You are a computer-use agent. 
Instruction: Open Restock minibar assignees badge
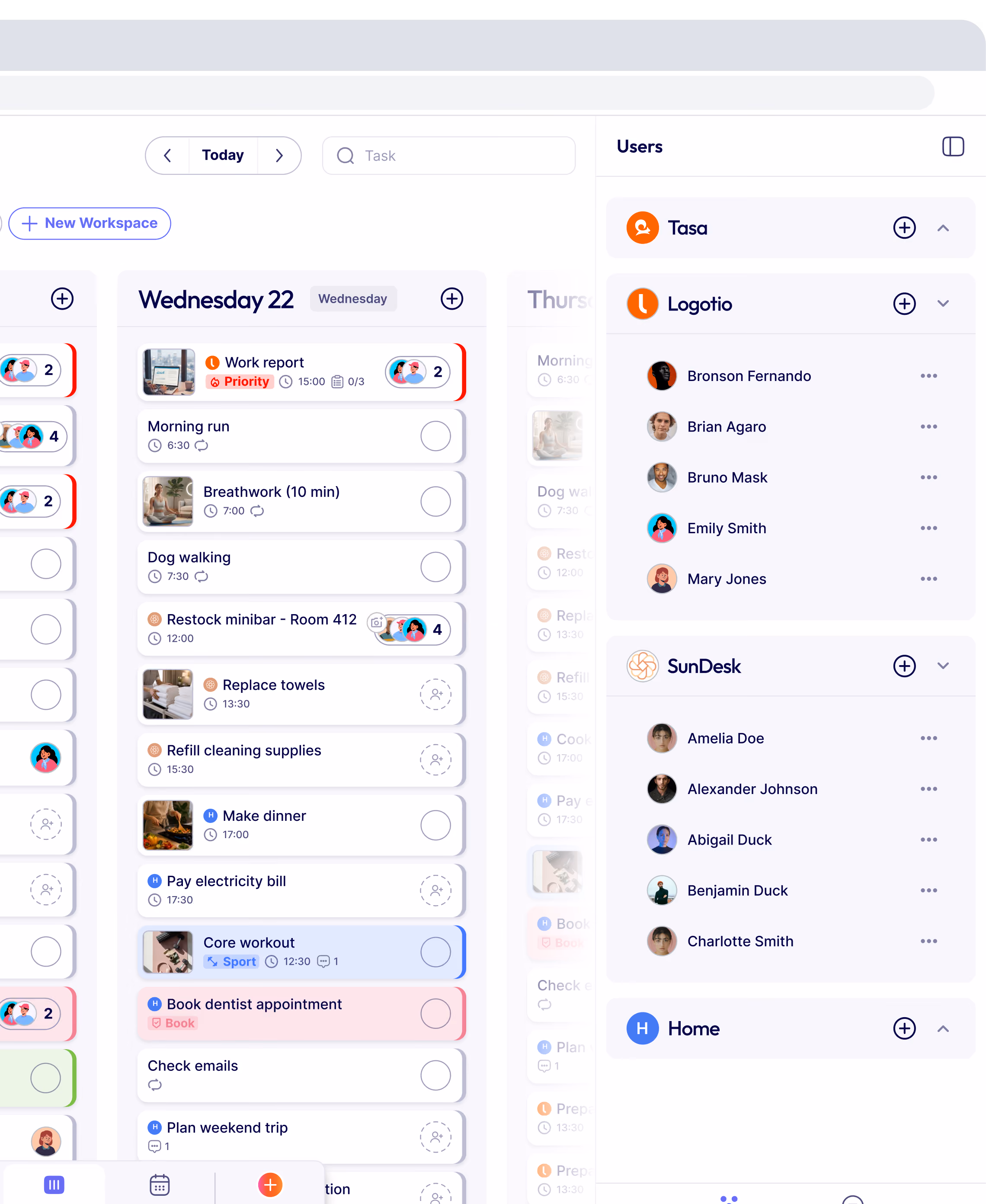click(x=412, y=629)
